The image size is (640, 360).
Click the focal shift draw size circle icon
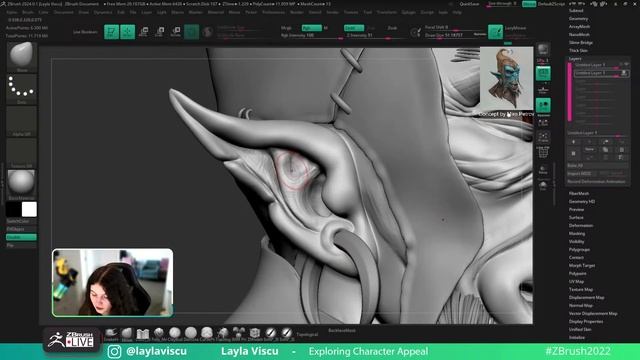[x=415, y=32]
